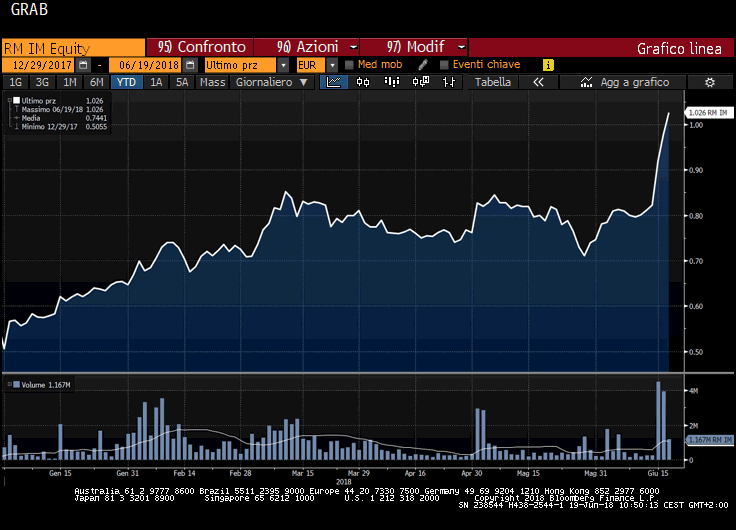
Task: Select the 6M time range tab
Action: (96, 82)
